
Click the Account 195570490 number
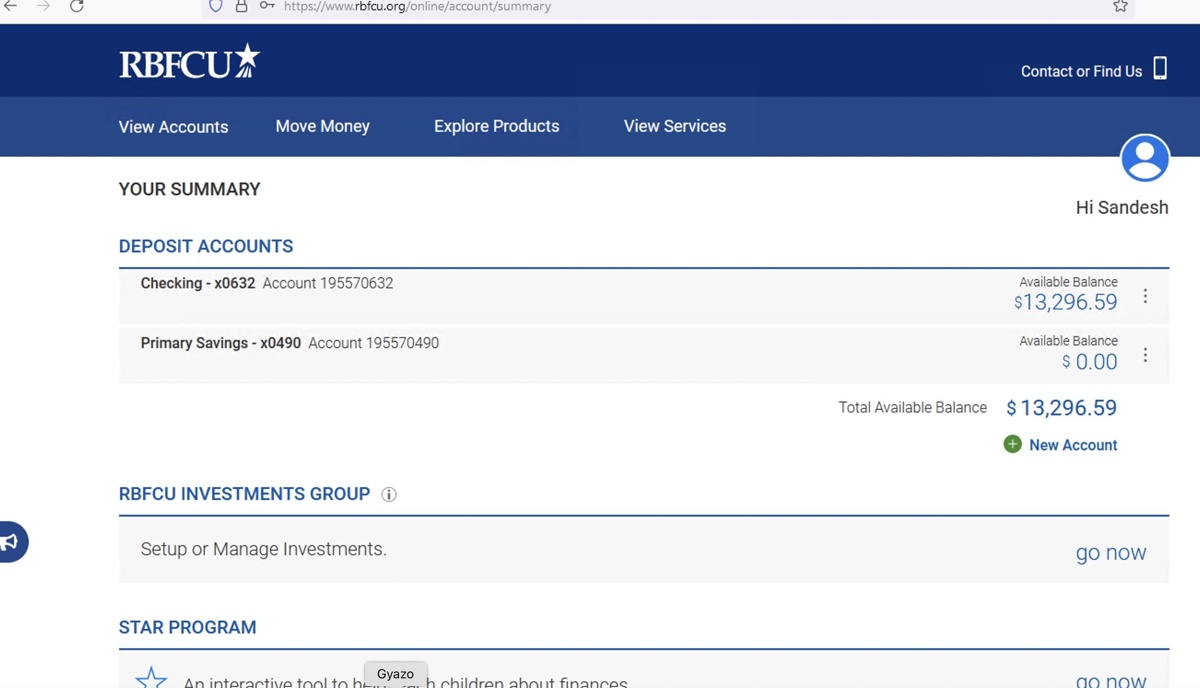(374, 343)
